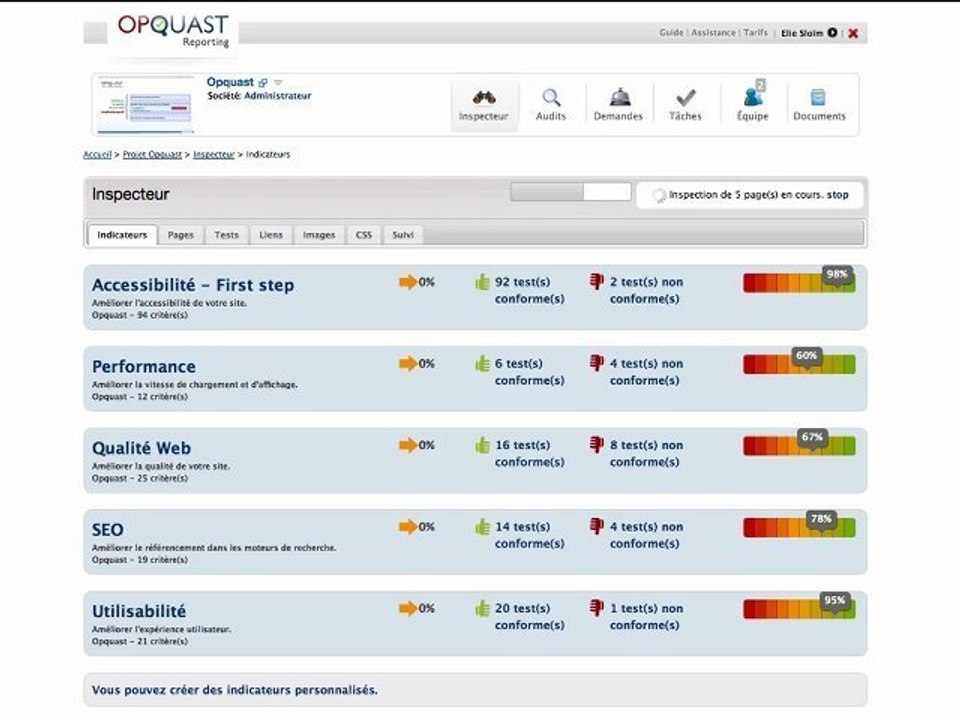960x720 pixels.
Task: Click the 60% Performance score gauge
Action: [799, 362]
